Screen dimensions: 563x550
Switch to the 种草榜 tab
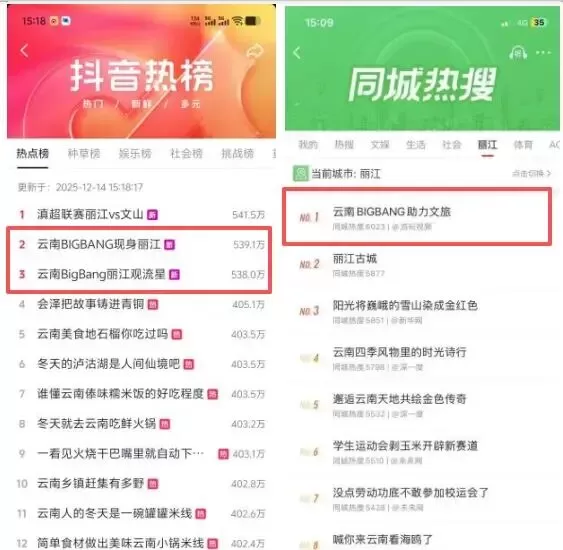click(x=84, y=154)
